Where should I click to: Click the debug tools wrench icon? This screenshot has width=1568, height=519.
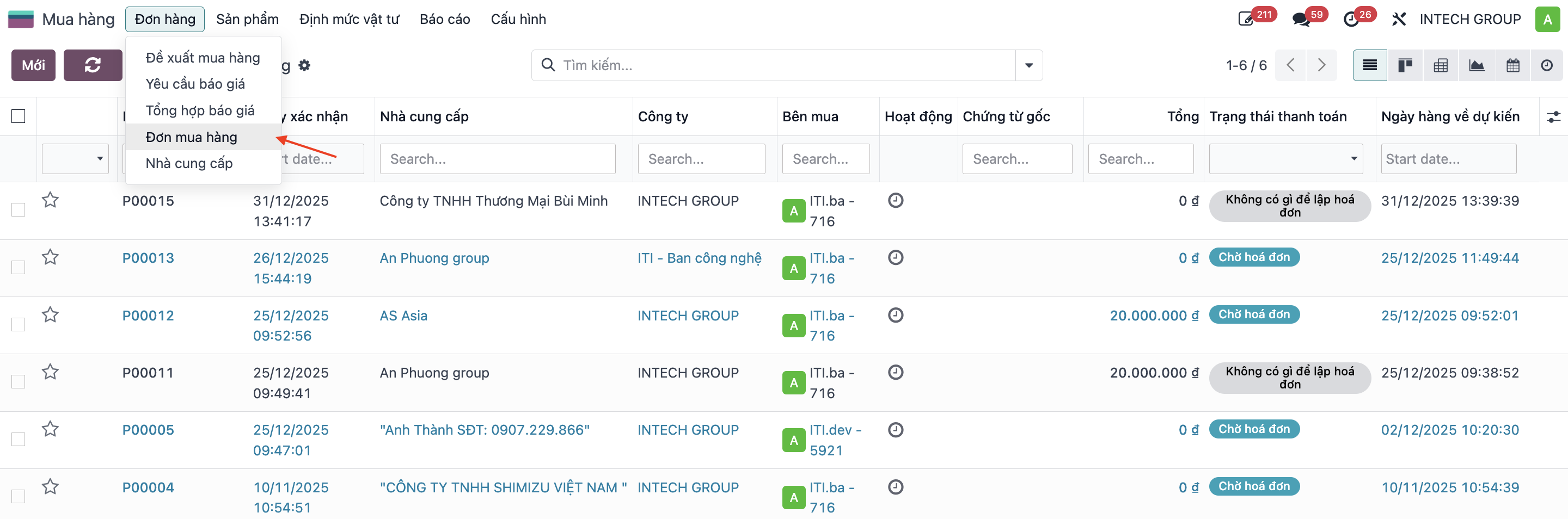point(1399,19)
